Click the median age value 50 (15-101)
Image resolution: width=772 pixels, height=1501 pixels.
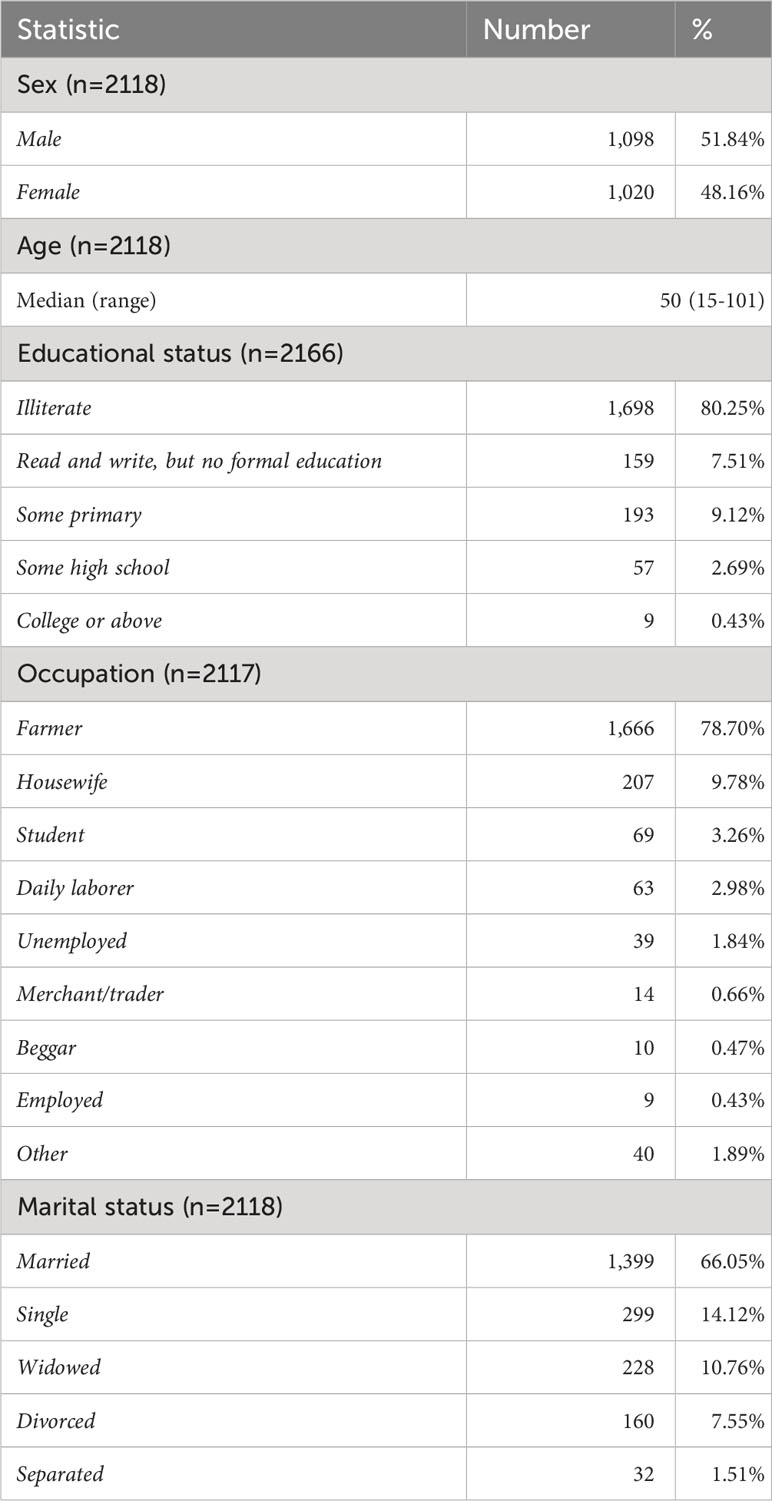click(704, 299)
